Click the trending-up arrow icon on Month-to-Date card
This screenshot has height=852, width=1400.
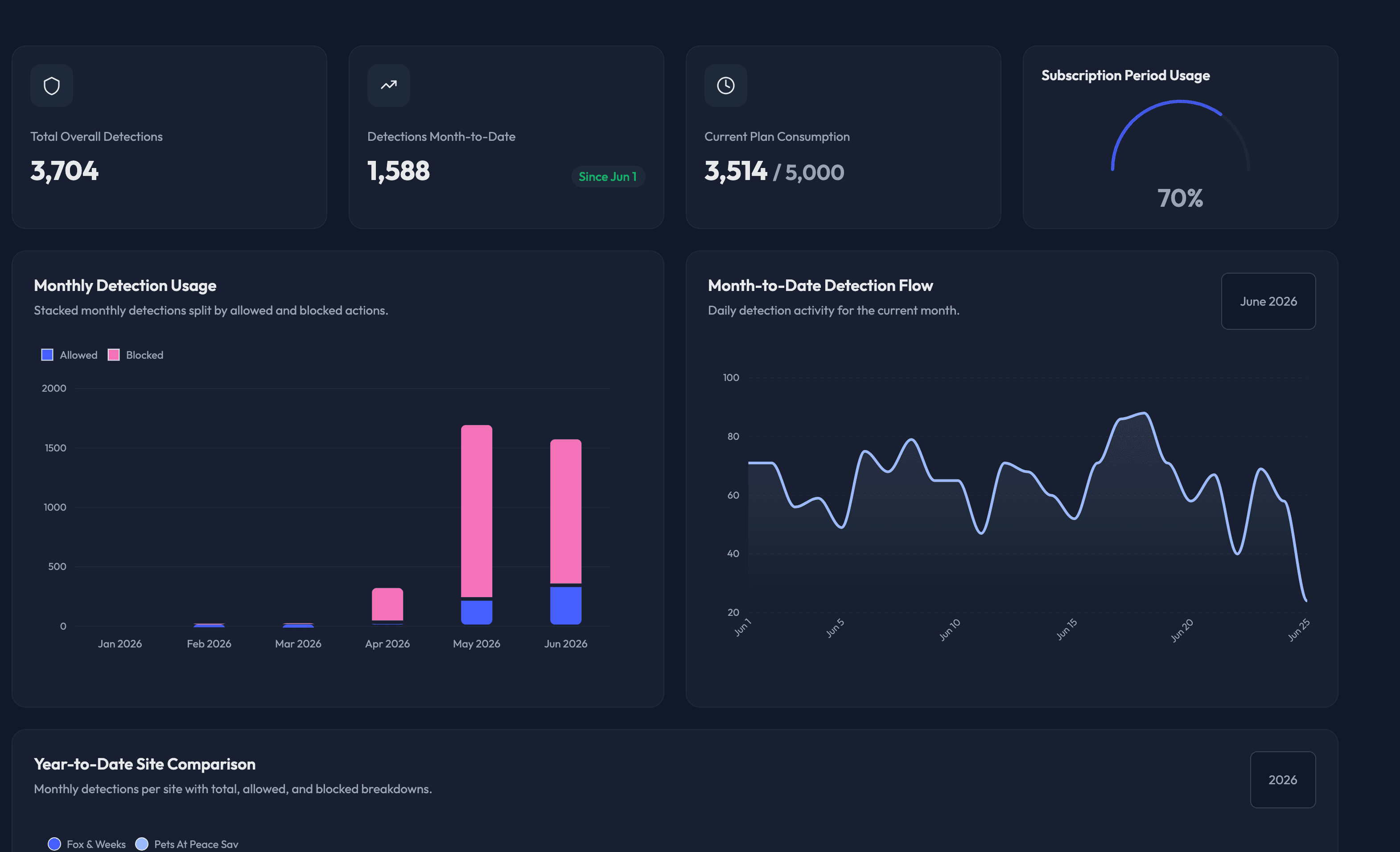point(389,85)
